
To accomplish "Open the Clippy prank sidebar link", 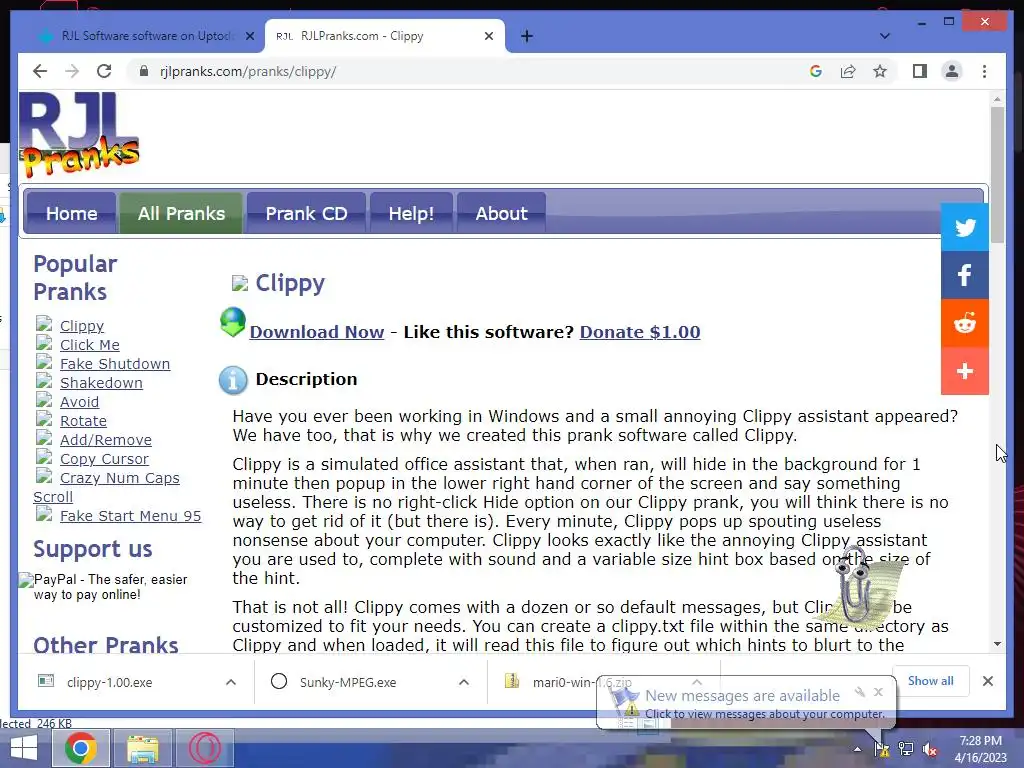I will (x=82, y=326).
